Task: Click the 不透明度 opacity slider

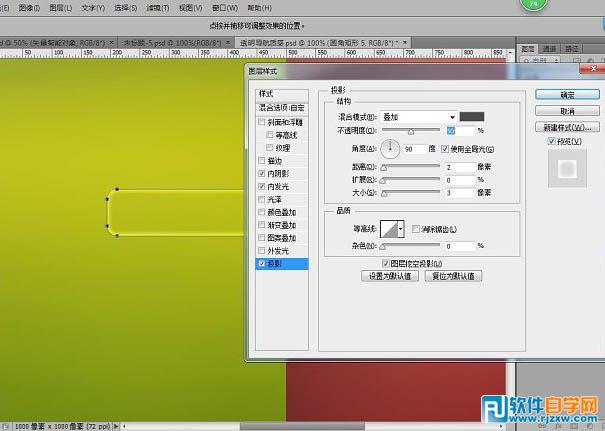Action: click(410, 131)
